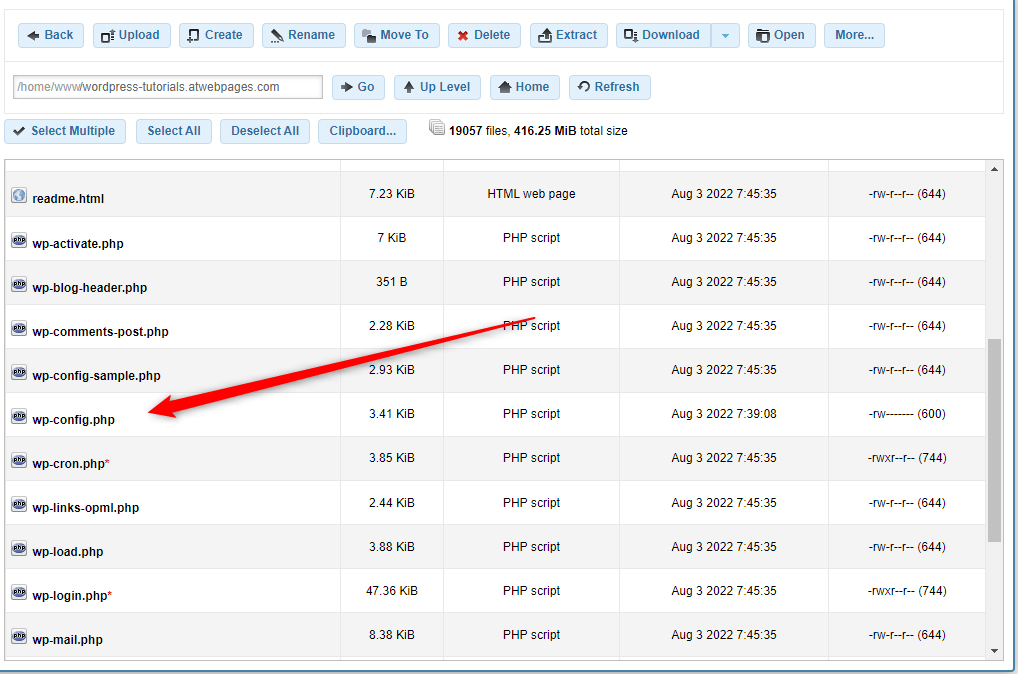The image size is (1018, 674).
Task: Select the wp-comments-post.php file name
Action: [x=101, y=332]
